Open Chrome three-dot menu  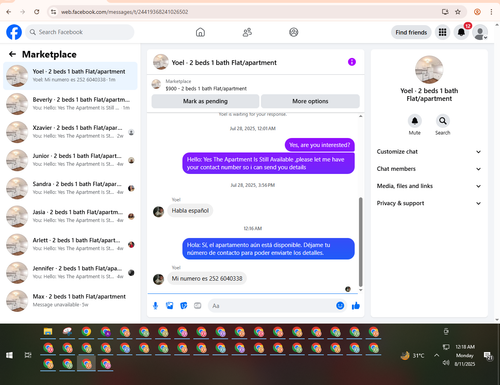(x=491, y=12)
